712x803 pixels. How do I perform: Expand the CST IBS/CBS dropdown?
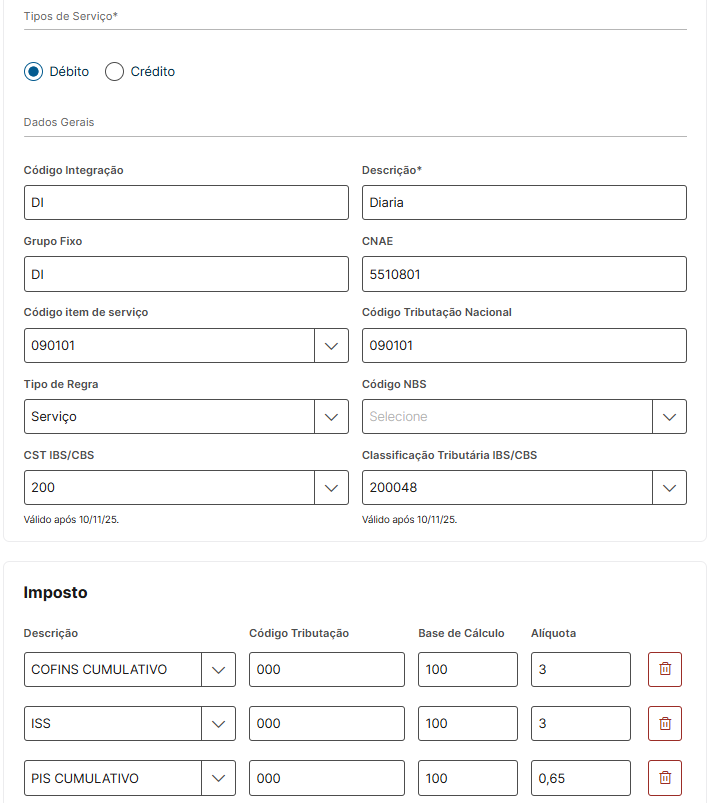tap(331, 488)
